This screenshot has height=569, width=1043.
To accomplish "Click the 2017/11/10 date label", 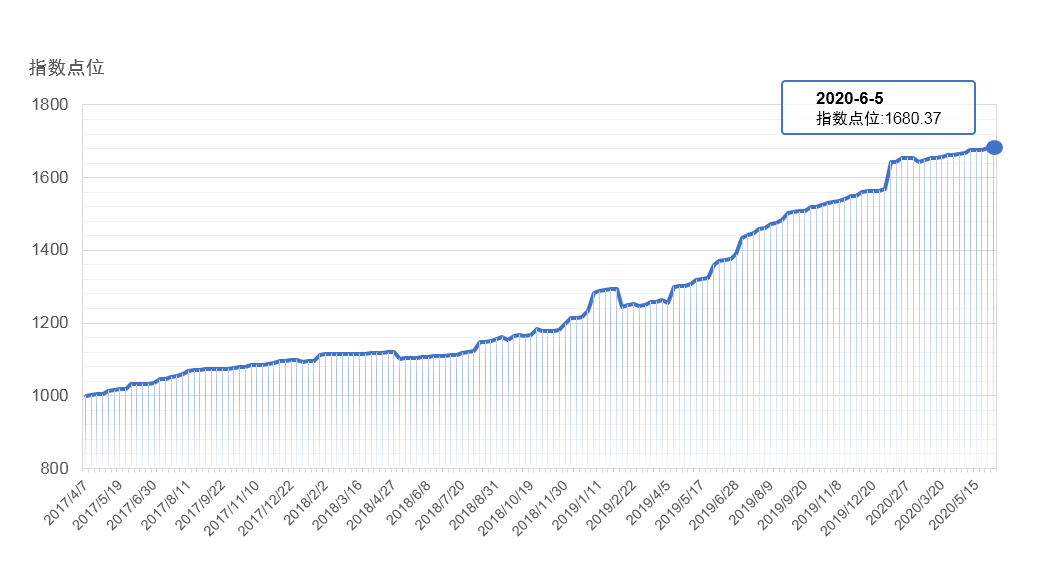I will point(231,506).
